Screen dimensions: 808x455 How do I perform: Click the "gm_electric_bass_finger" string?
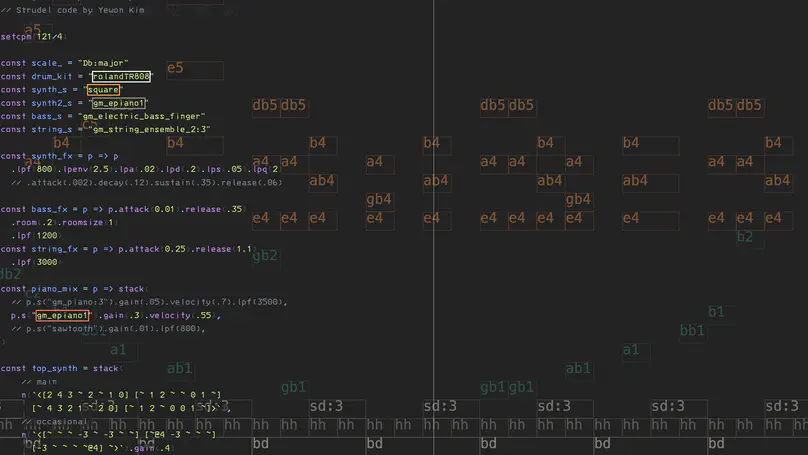142,116
